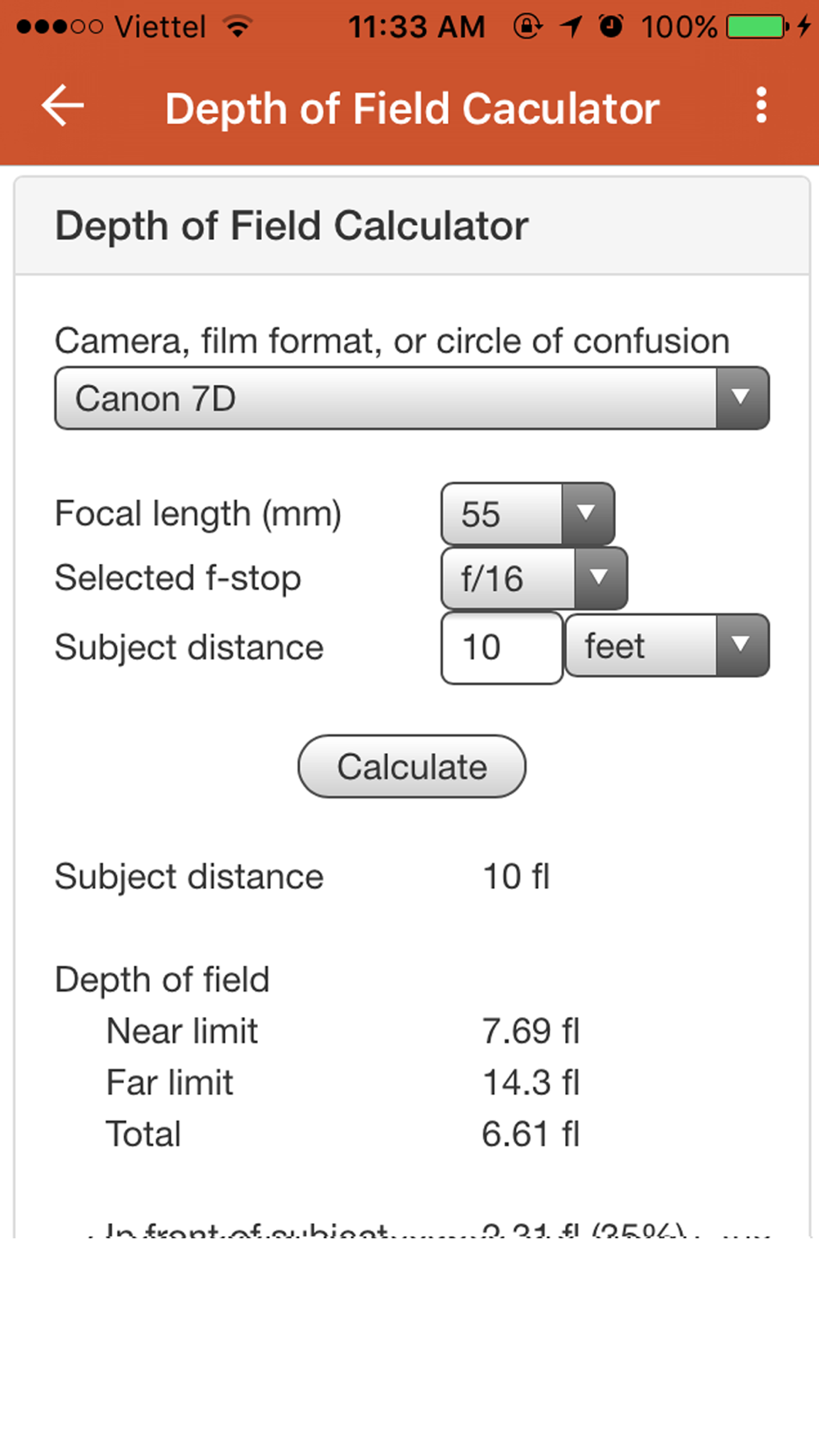819x1456 pixels.
Task: Tap the back arrow icon
Action: pos(63,106)
